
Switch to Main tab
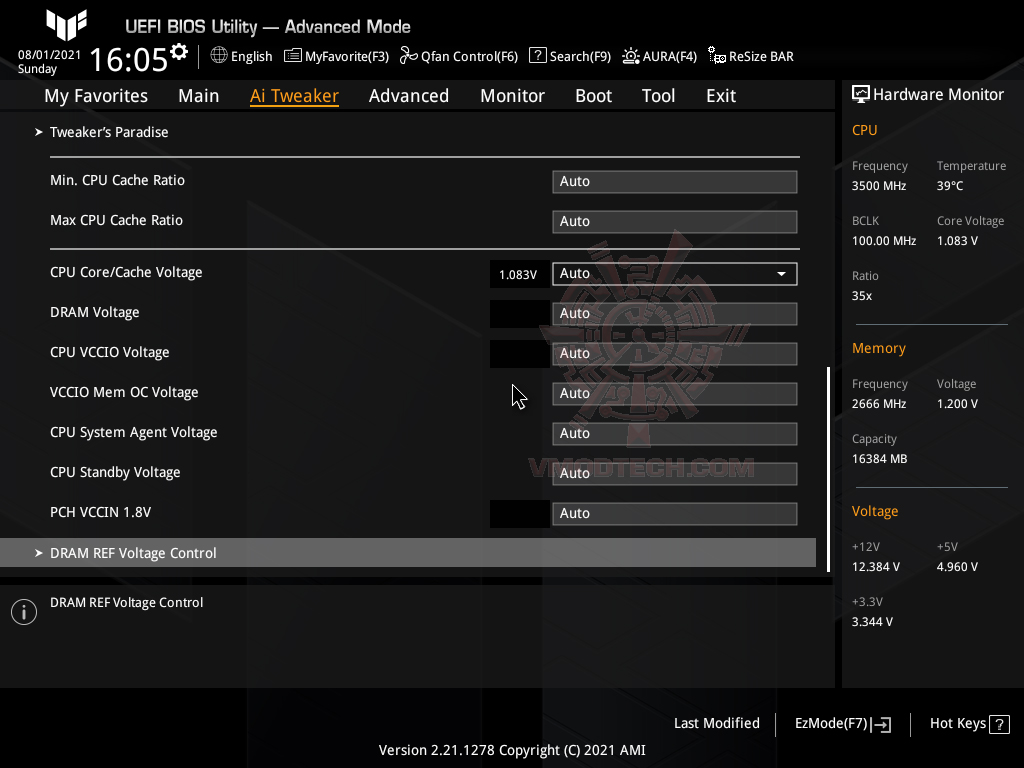(199, 95)
